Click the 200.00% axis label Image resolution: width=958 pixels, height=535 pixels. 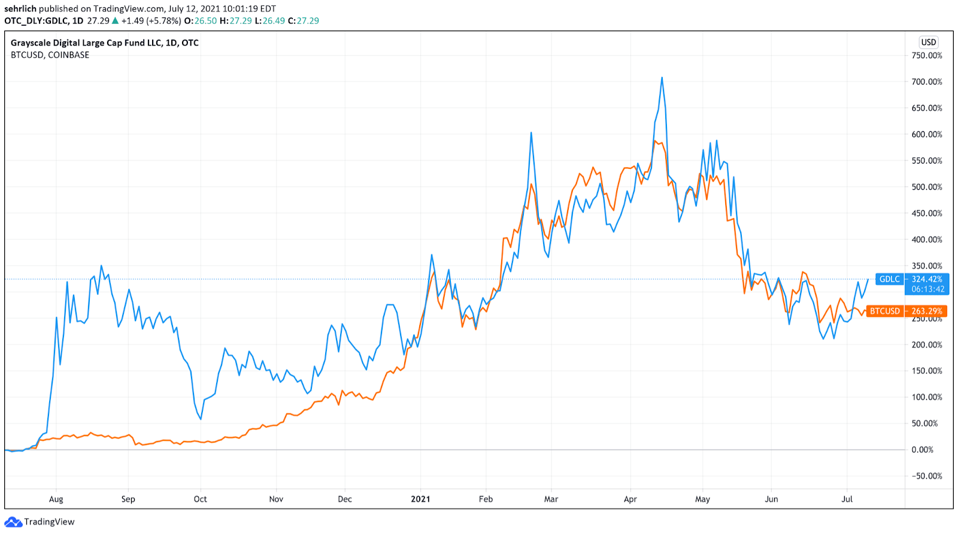[x=927, y=344]
